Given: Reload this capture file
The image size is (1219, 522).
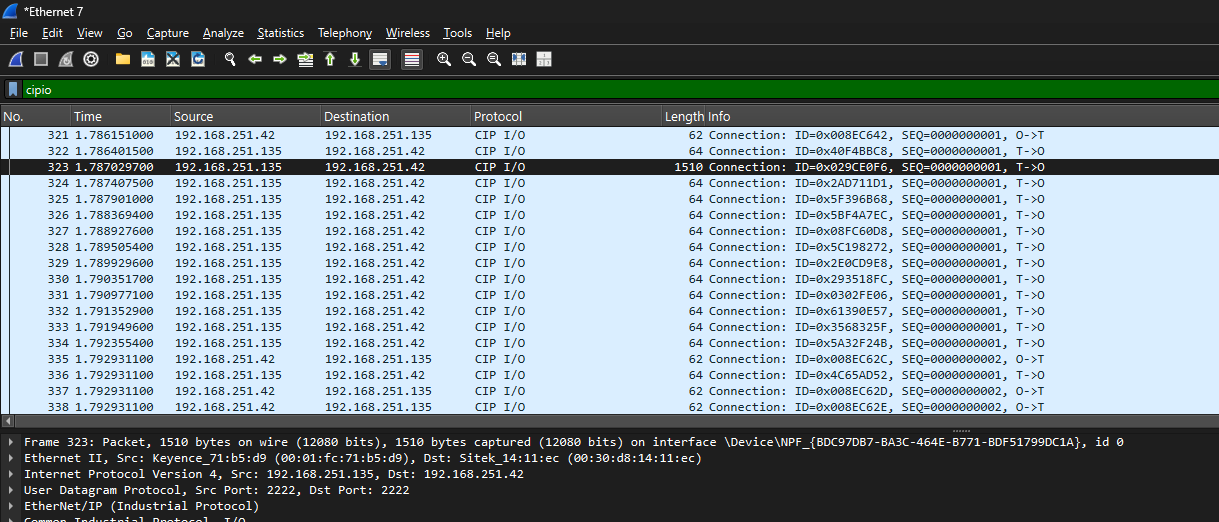Looking at the screenshot, I should [x=198, y=59].
